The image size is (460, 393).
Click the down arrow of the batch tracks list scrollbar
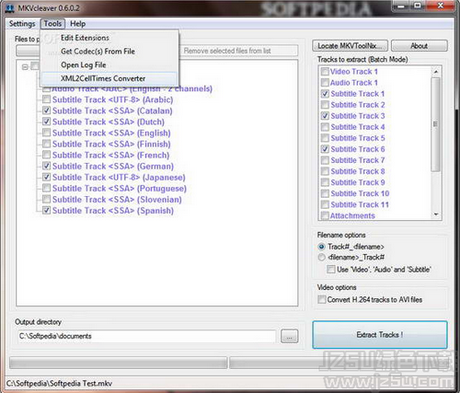(436, 214)
